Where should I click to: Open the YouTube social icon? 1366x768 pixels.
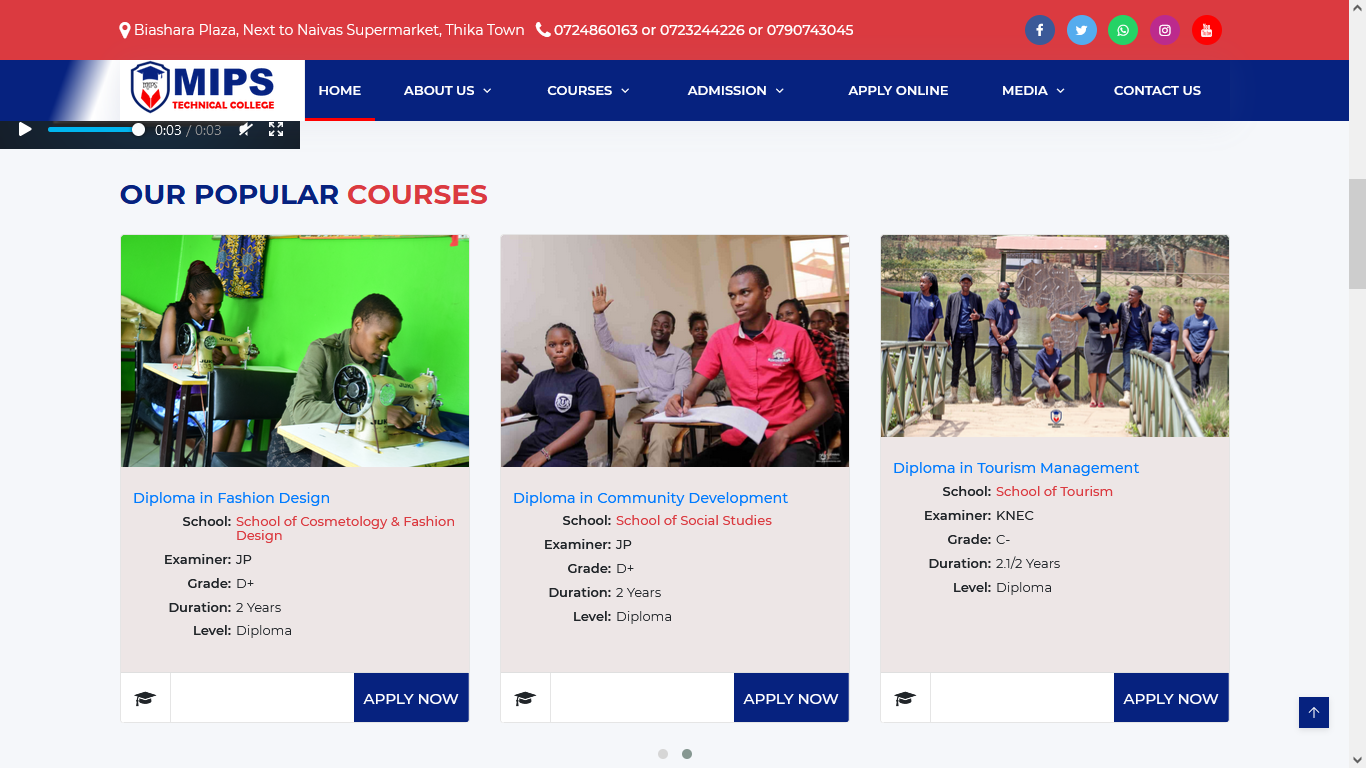[x=1207, y=30]
